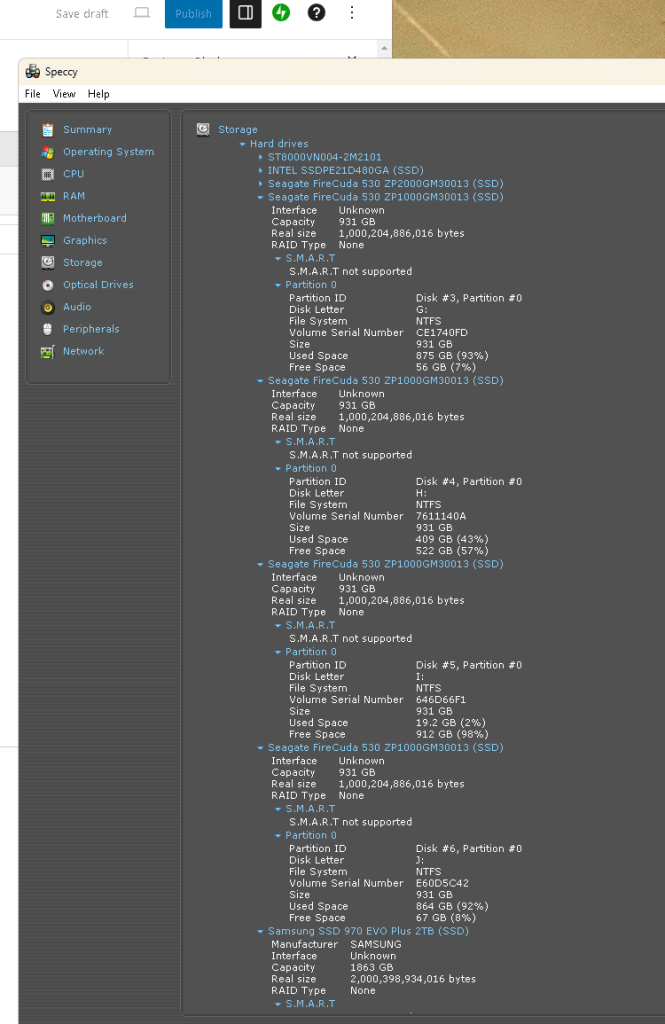Click Save draft in the editor
Screen dimensions: 665x1024
coord(82,14)
